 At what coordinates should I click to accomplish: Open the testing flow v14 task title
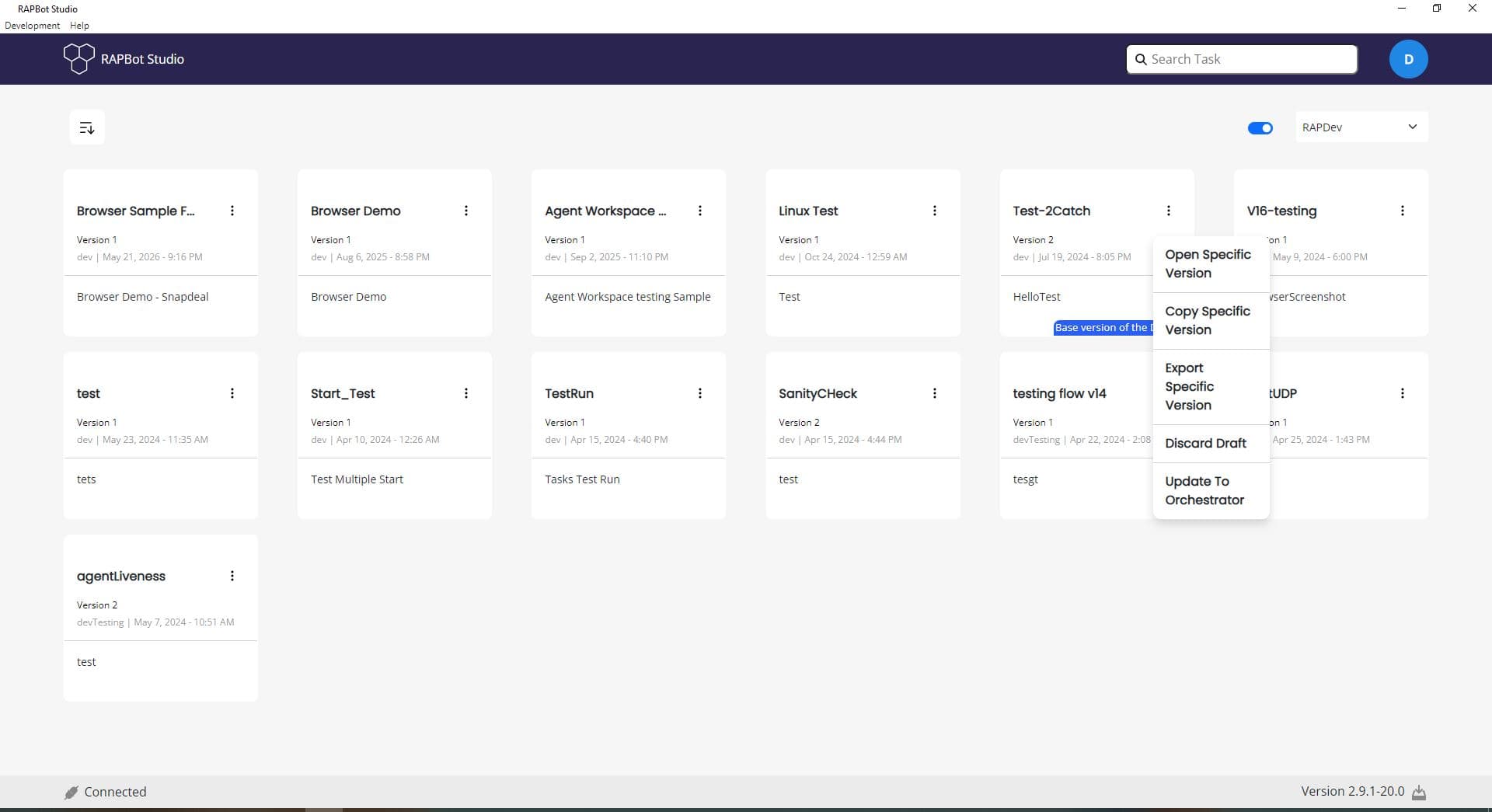tap(1059, 394)
